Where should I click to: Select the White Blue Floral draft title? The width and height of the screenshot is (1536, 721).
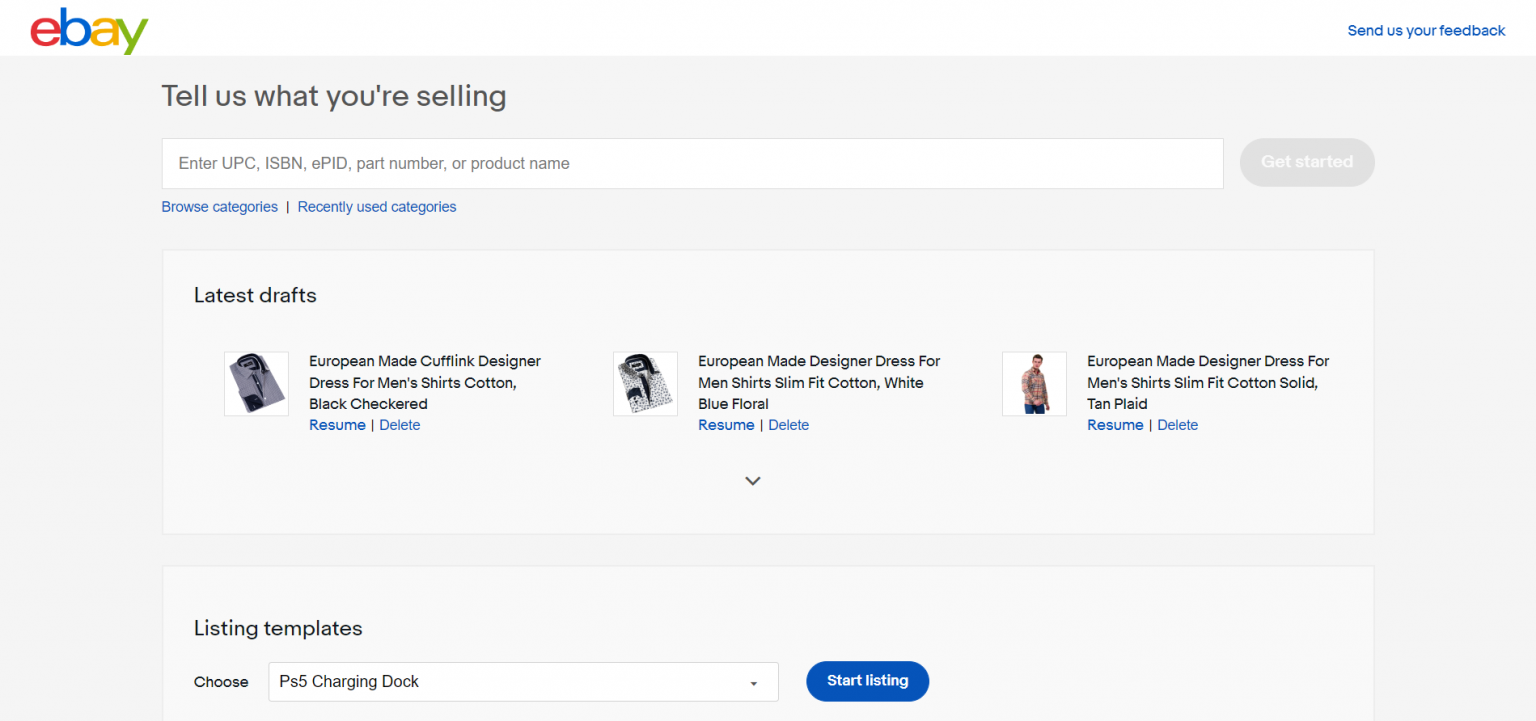coord(819,383)
